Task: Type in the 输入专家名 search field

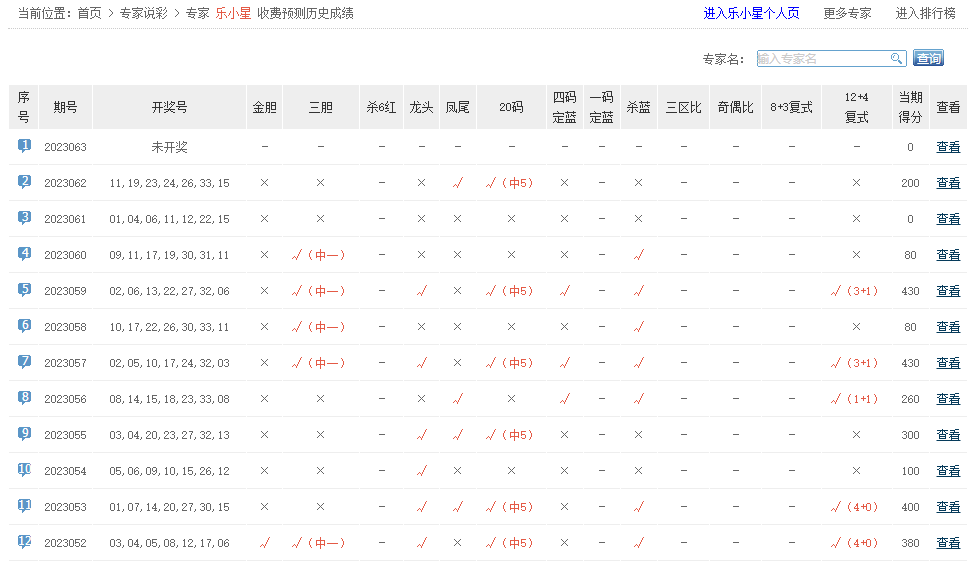Action: pyautogui.click(x=822, y=59)
